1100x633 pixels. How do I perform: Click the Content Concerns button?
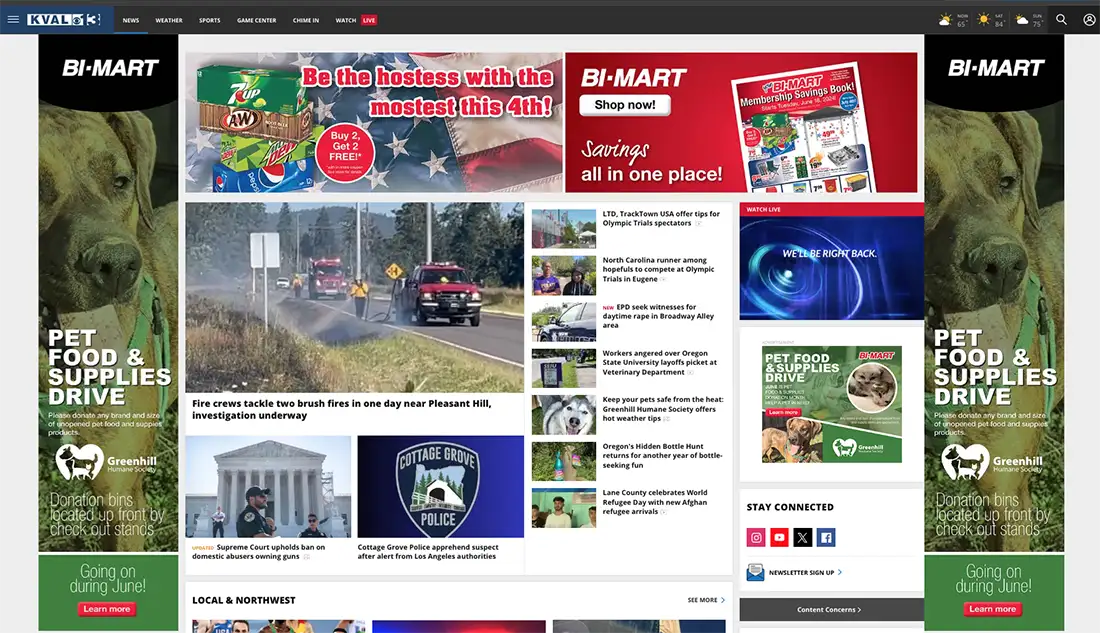[831, 609]
